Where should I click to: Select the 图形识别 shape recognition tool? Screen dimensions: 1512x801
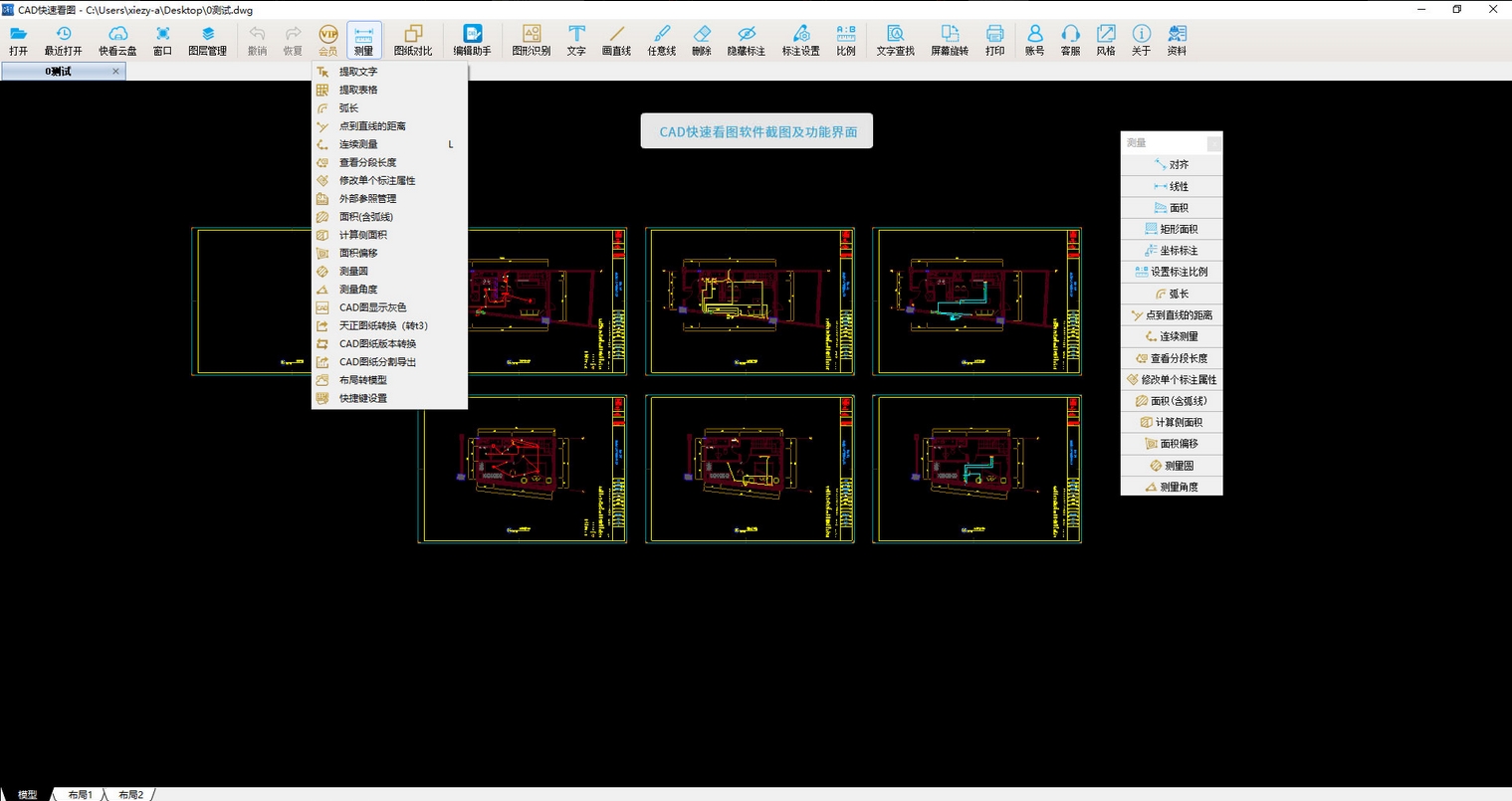coord(531,41)
